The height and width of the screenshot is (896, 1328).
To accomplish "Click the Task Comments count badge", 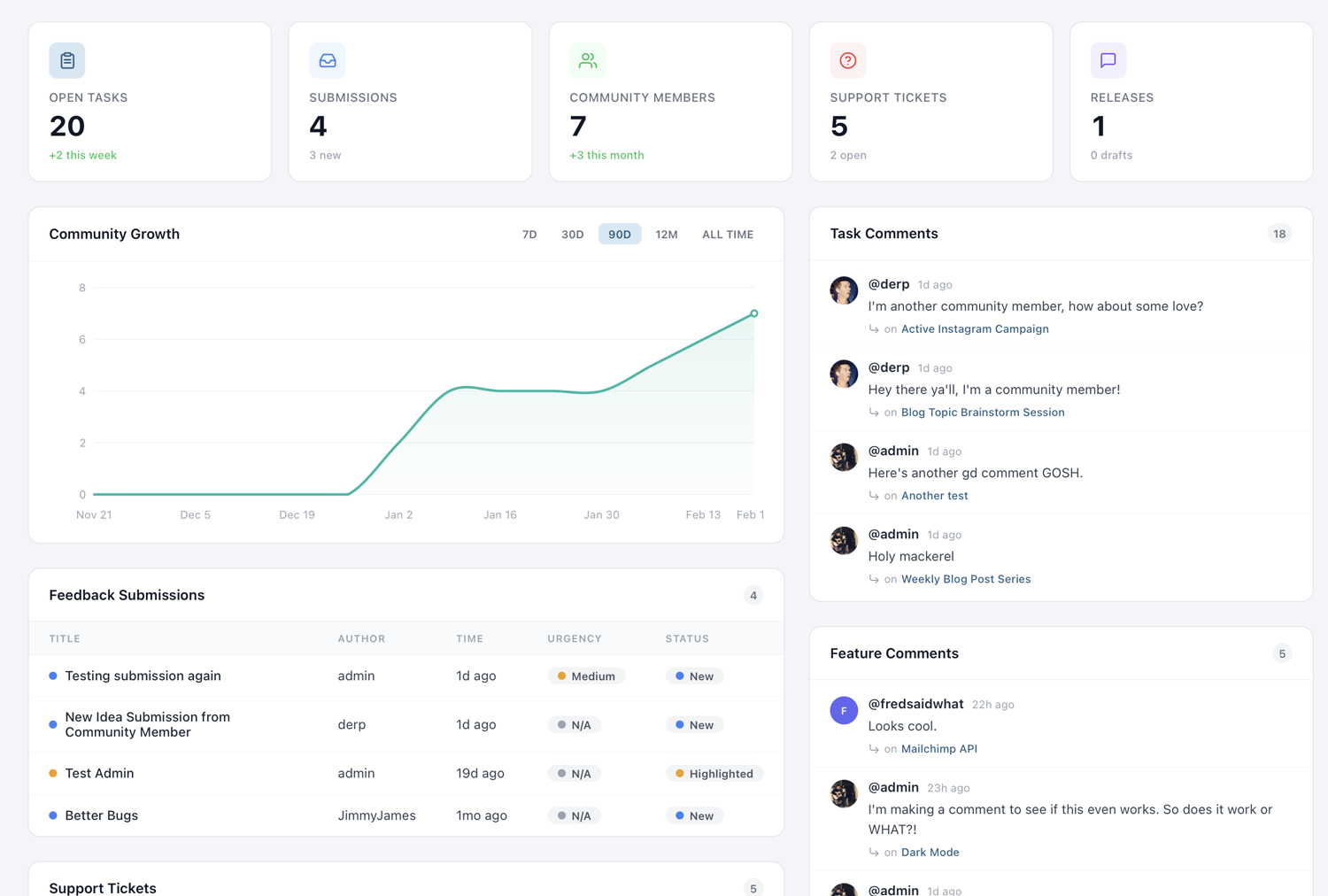I will (1279, 234).
